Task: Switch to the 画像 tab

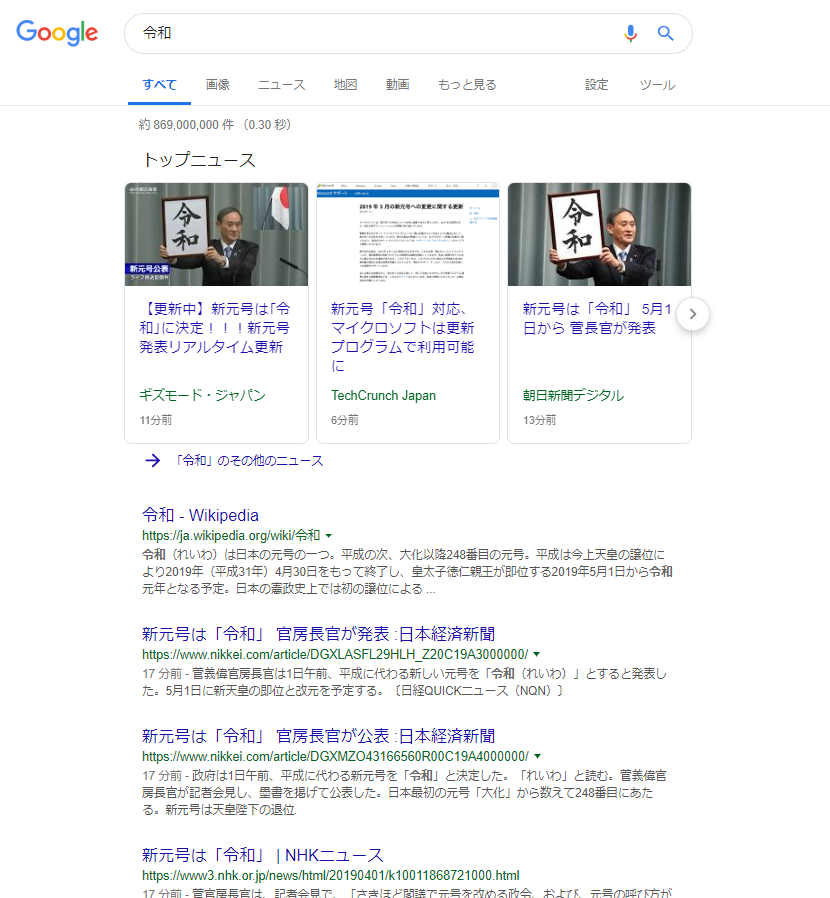Action: click(x=218, y=85)
